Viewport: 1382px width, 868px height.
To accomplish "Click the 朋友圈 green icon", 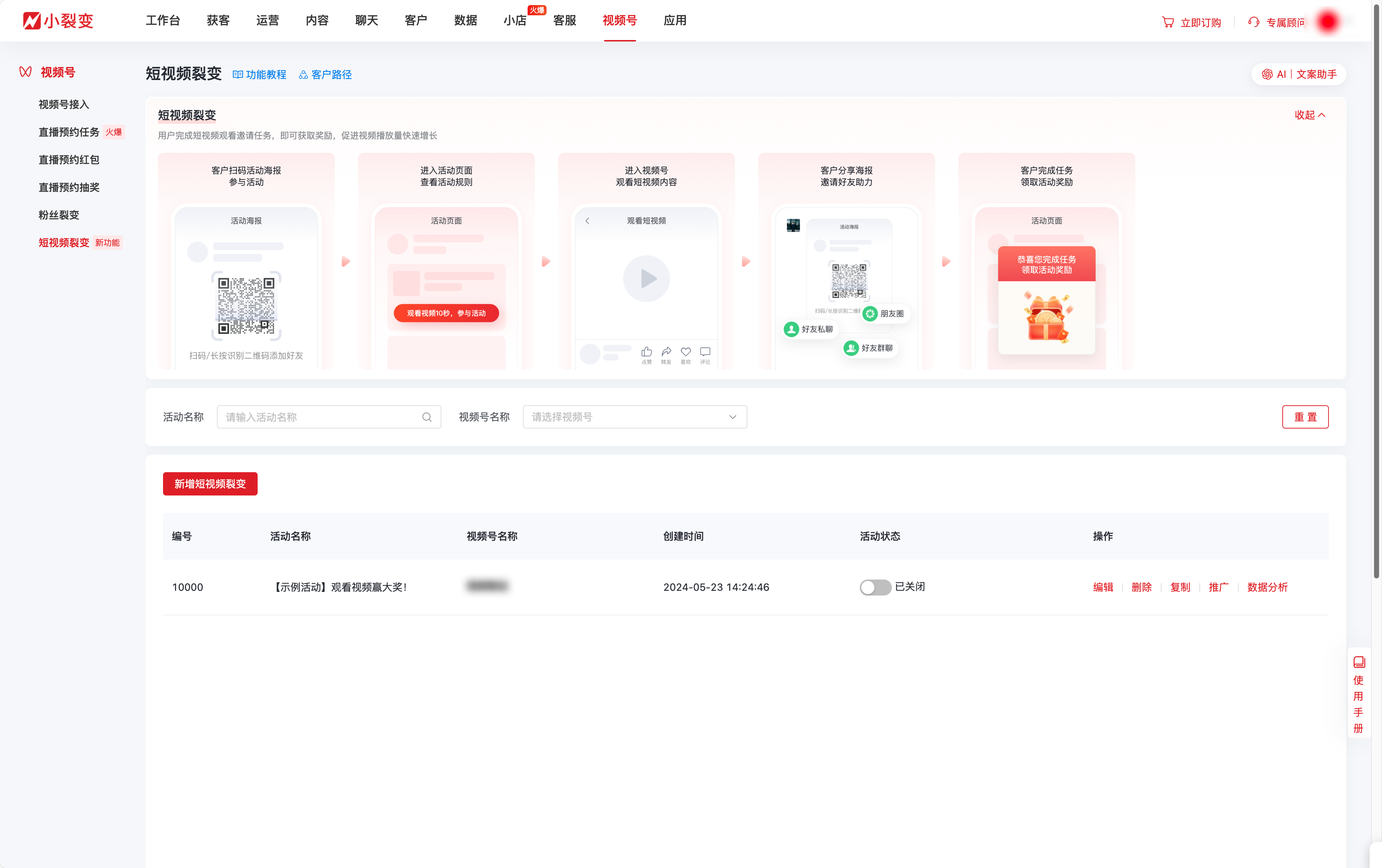I will tap(870, 313).
